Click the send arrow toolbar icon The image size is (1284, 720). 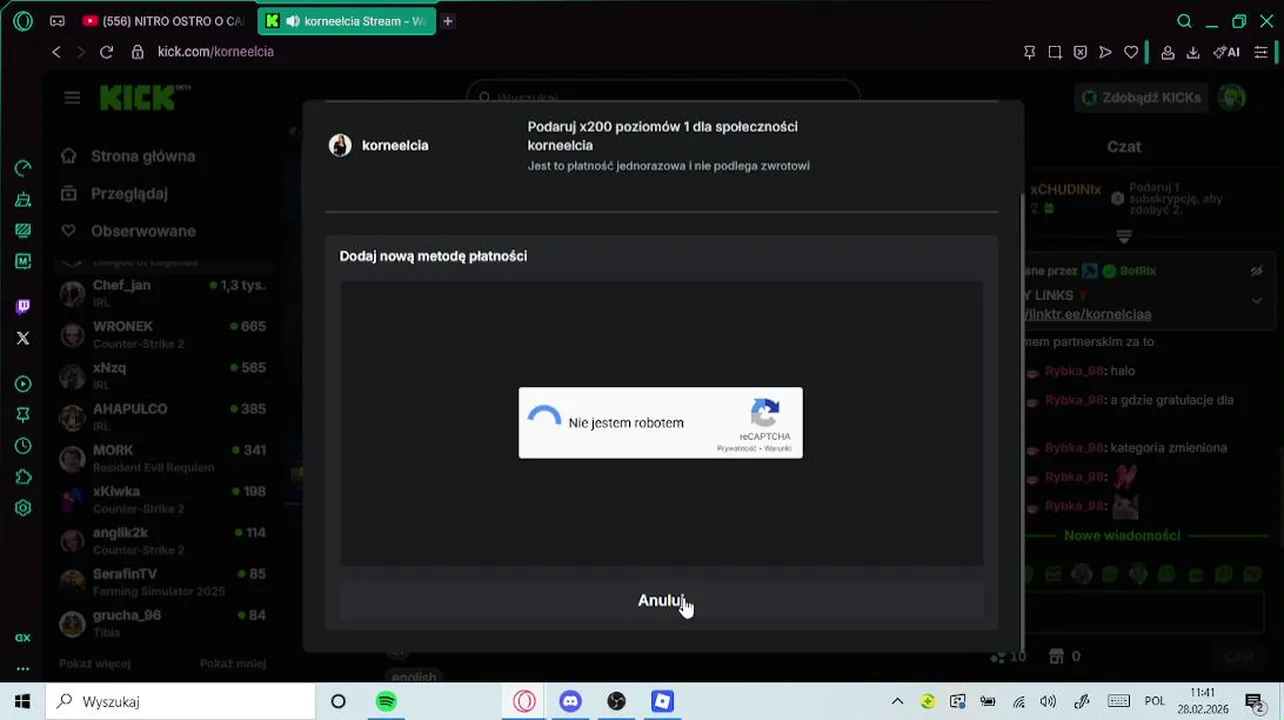(1105, 52)
